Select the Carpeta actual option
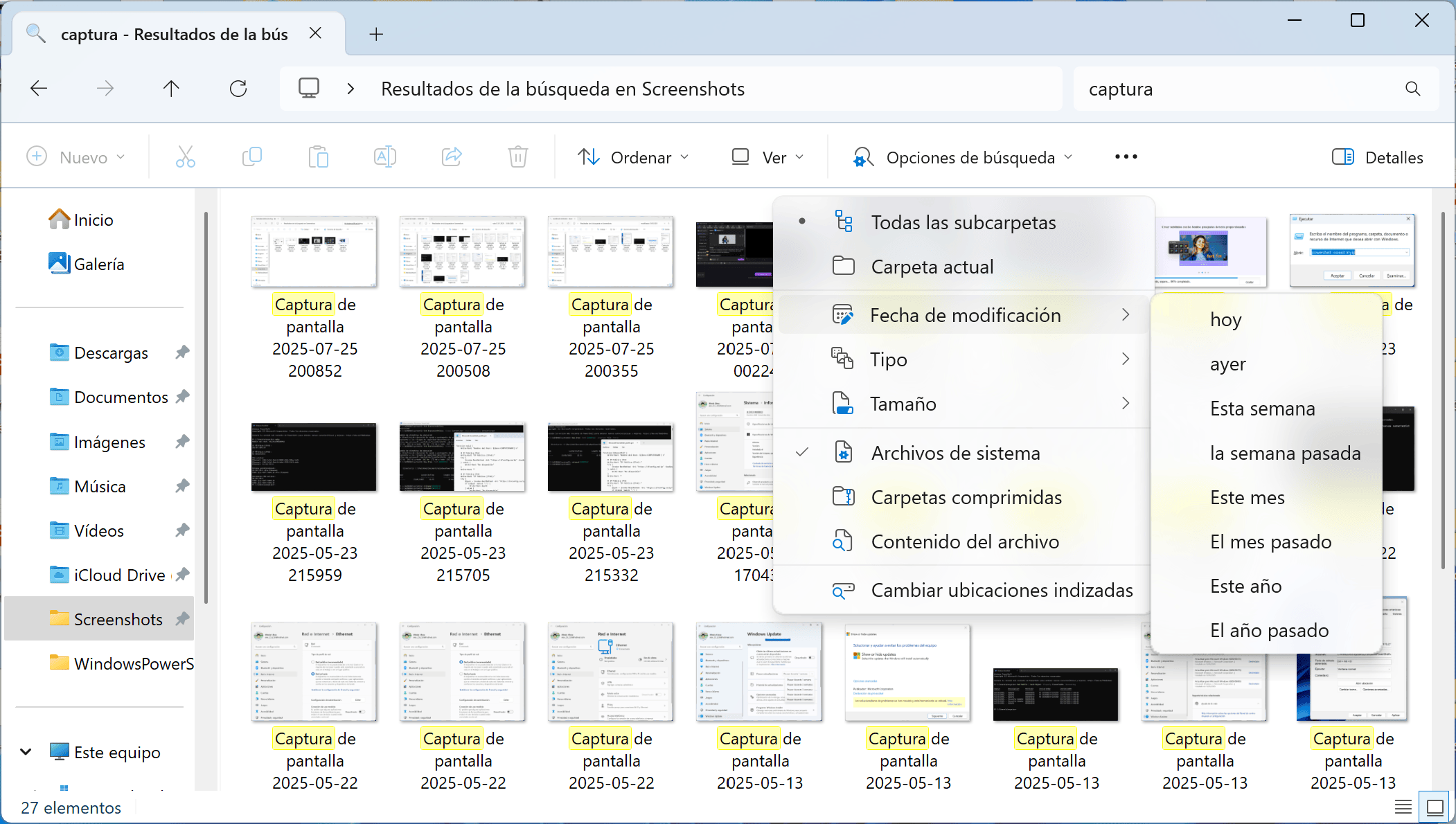Screen dimensions: 1456x824 932,266
